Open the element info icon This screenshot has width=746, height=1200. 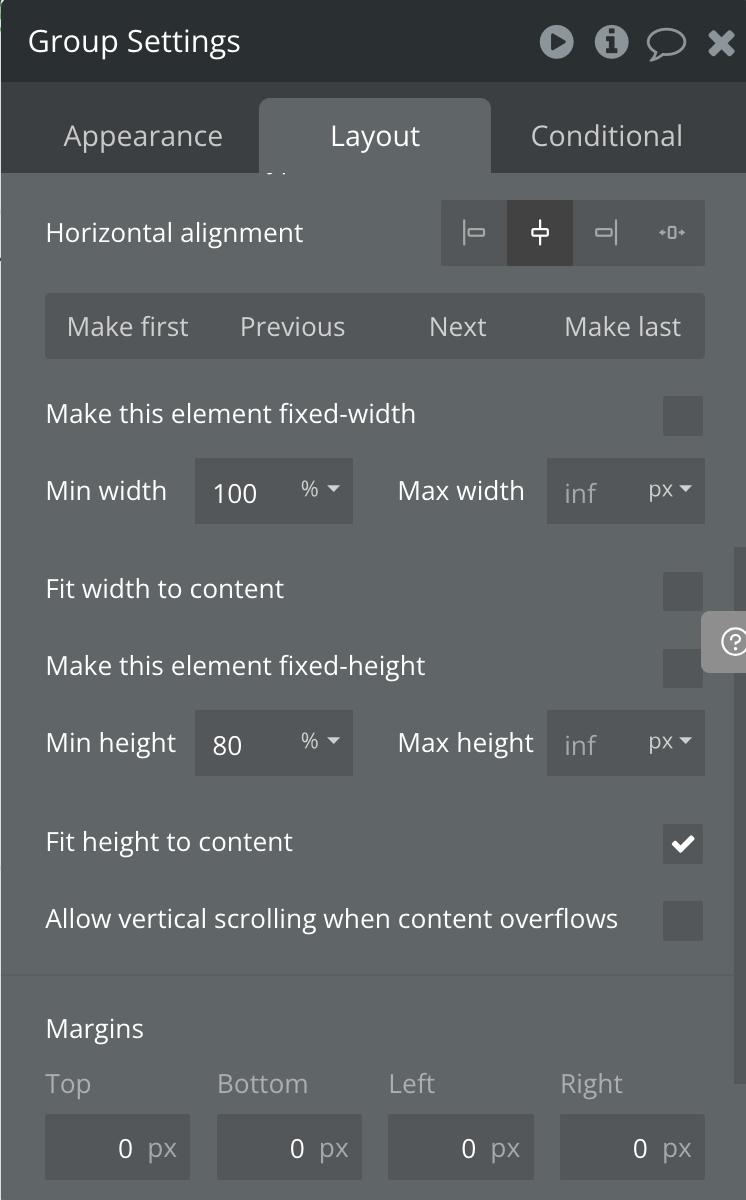pos(611,42)
